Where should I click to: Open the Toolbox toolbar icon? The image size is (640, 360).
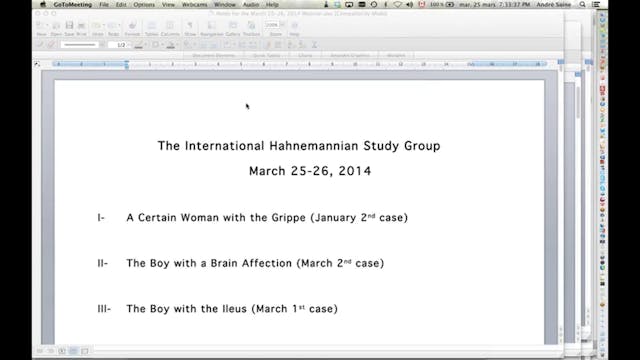[x=251, y=26]
